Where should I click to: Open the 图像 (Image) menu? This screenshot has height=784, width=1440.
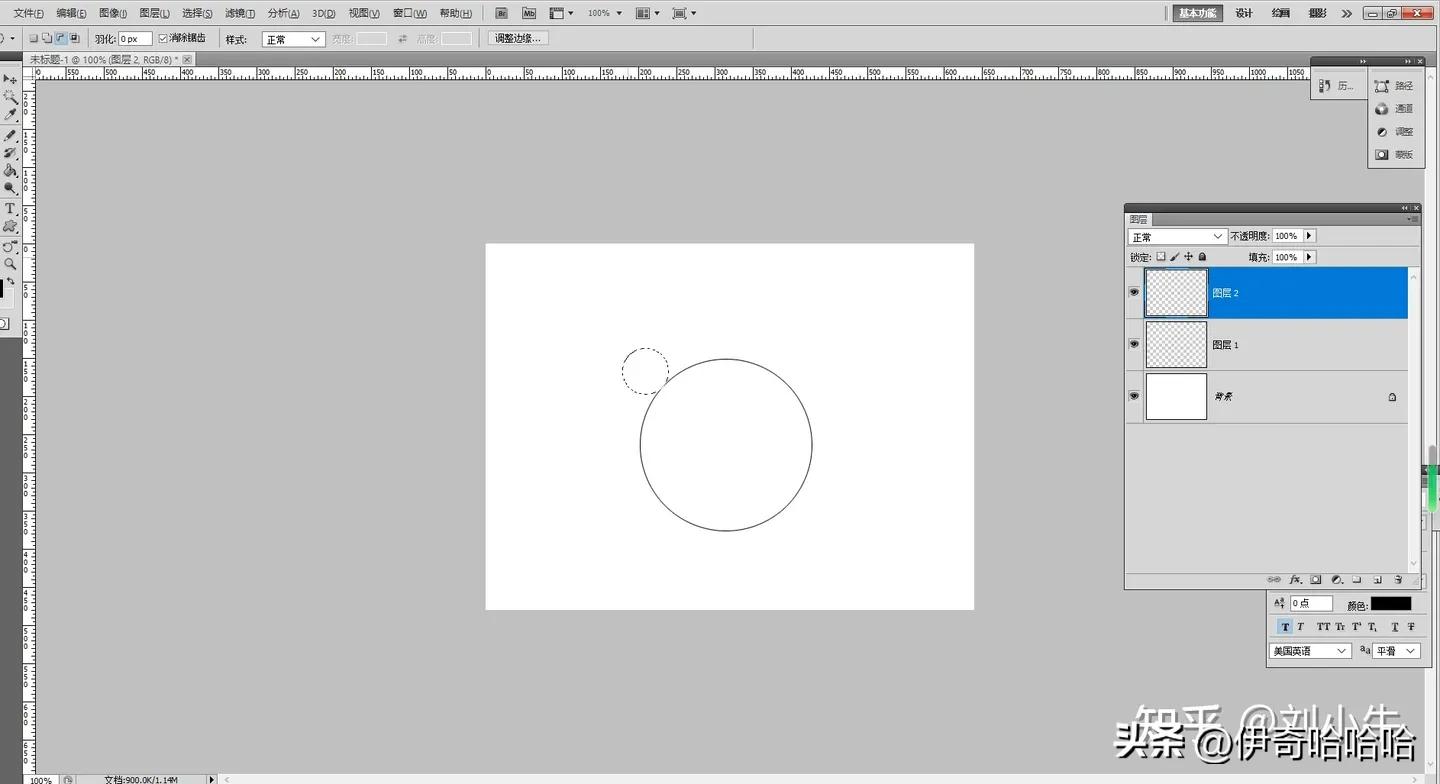point(113,13)
